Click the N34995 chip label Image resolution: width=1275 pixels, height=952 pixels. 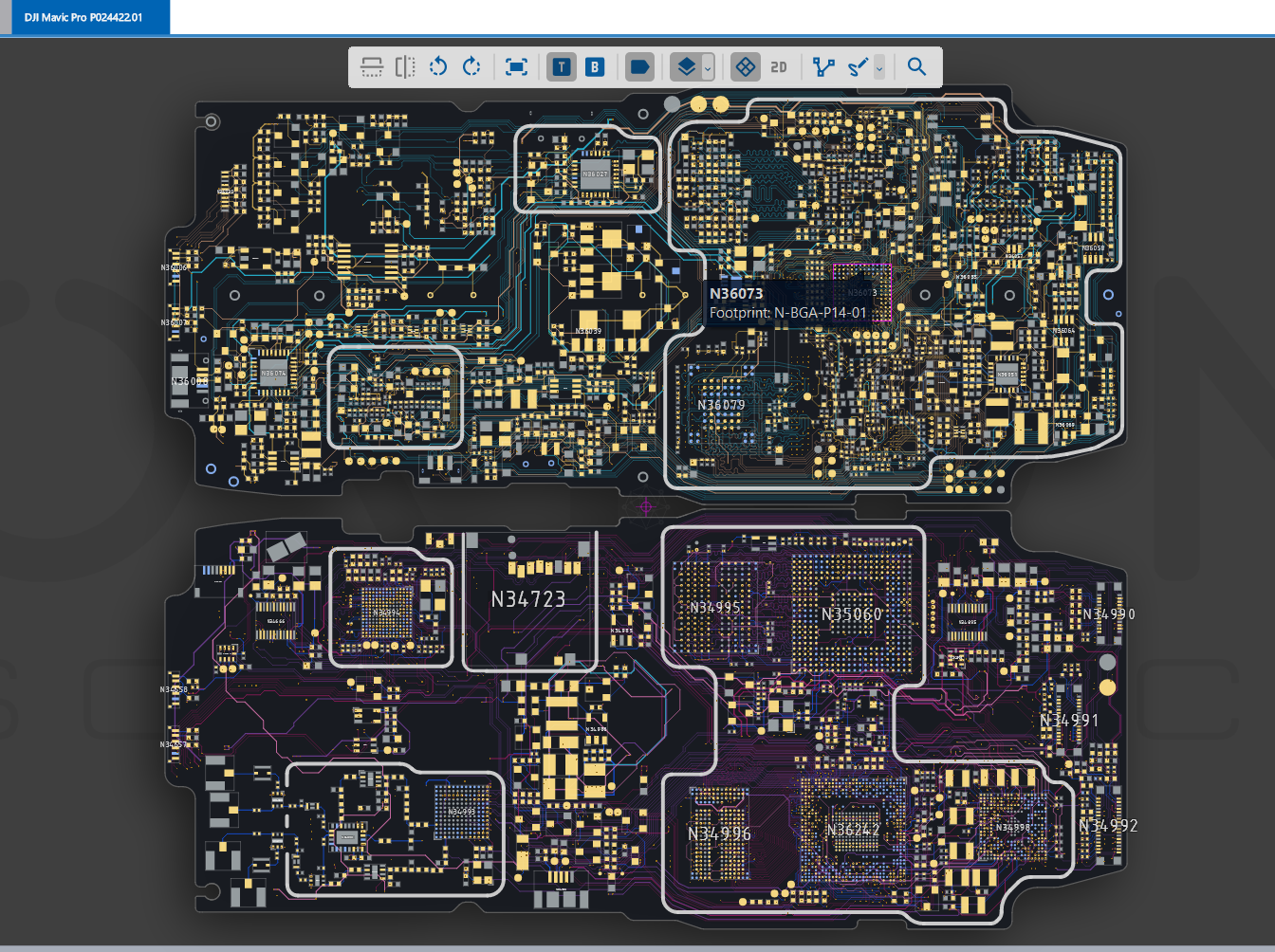coord(715,608)
